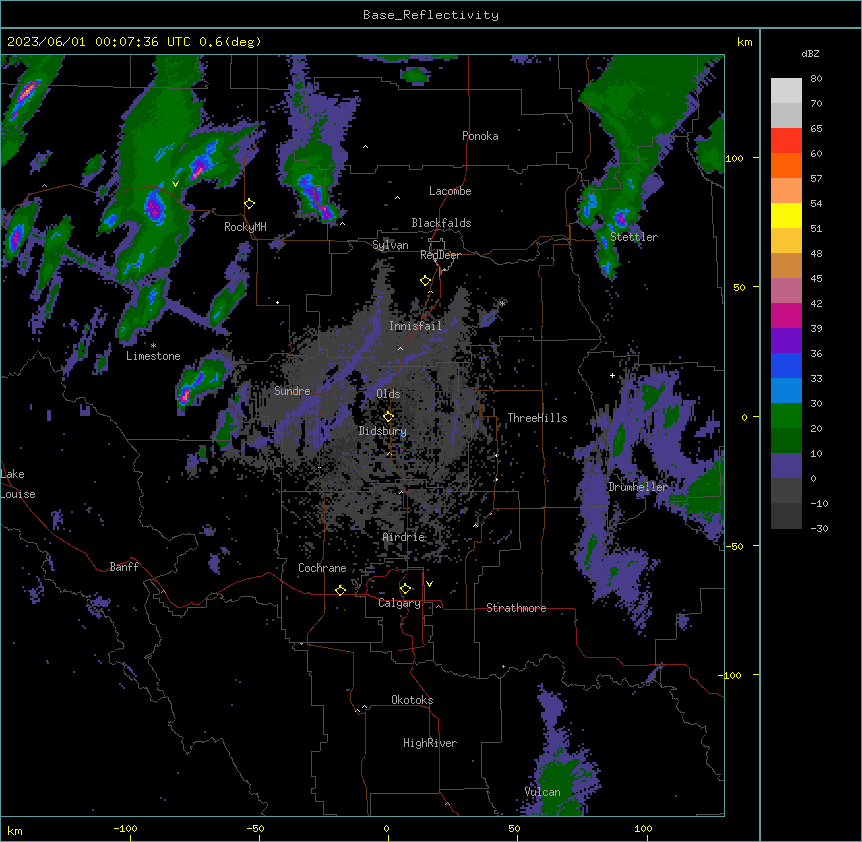Screen dimensions: 862x842
Task: Select the Olds label
Action: point(388,394)
